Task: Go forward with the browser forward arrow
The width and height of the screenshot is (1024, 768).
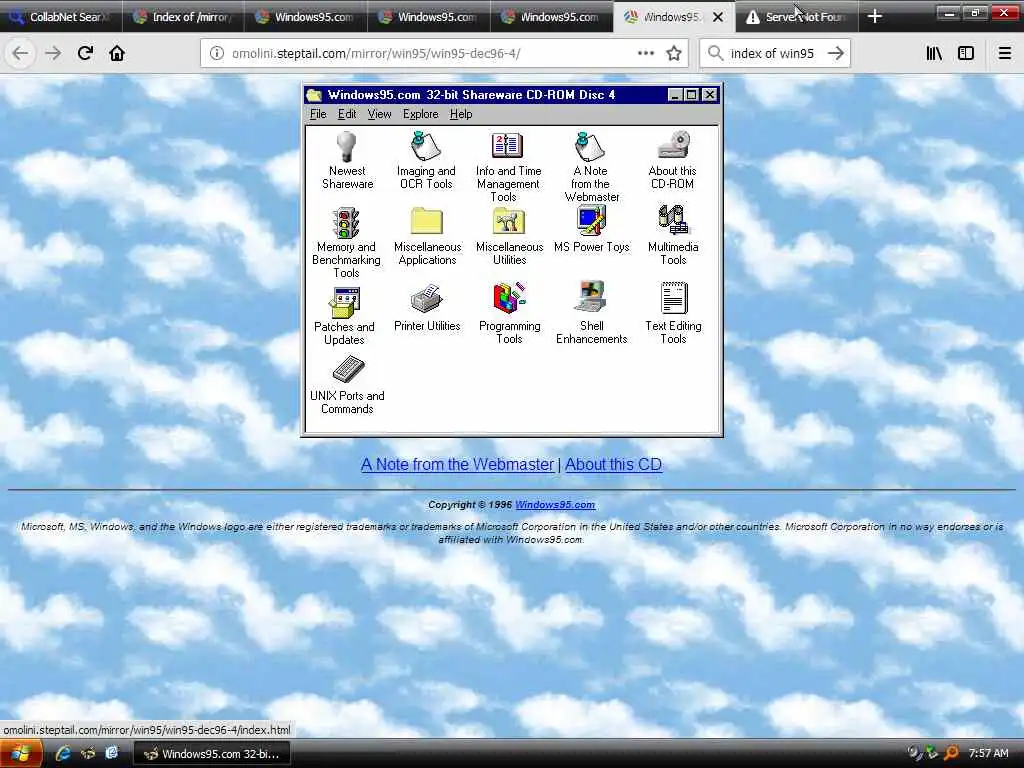Action: (x=53, y=54)
